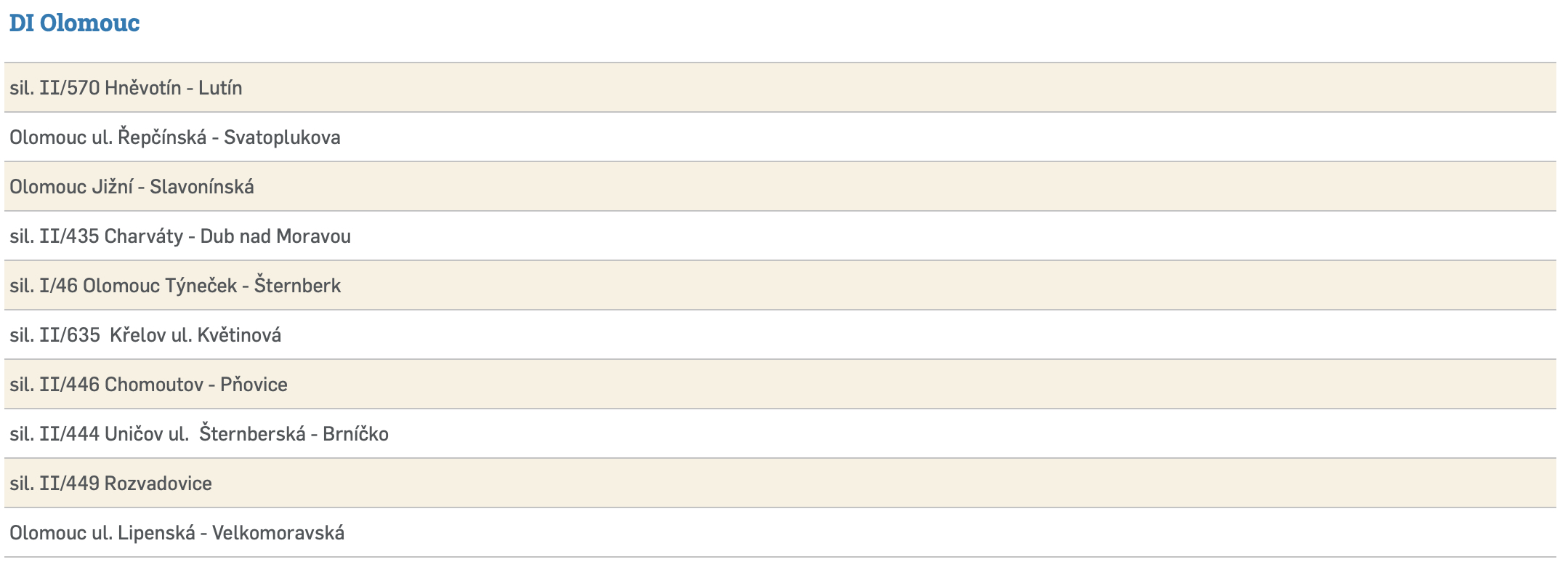Click the word "Brníčko"
The width and height of the screenshot is (1568, 570).
click(355, 434)
